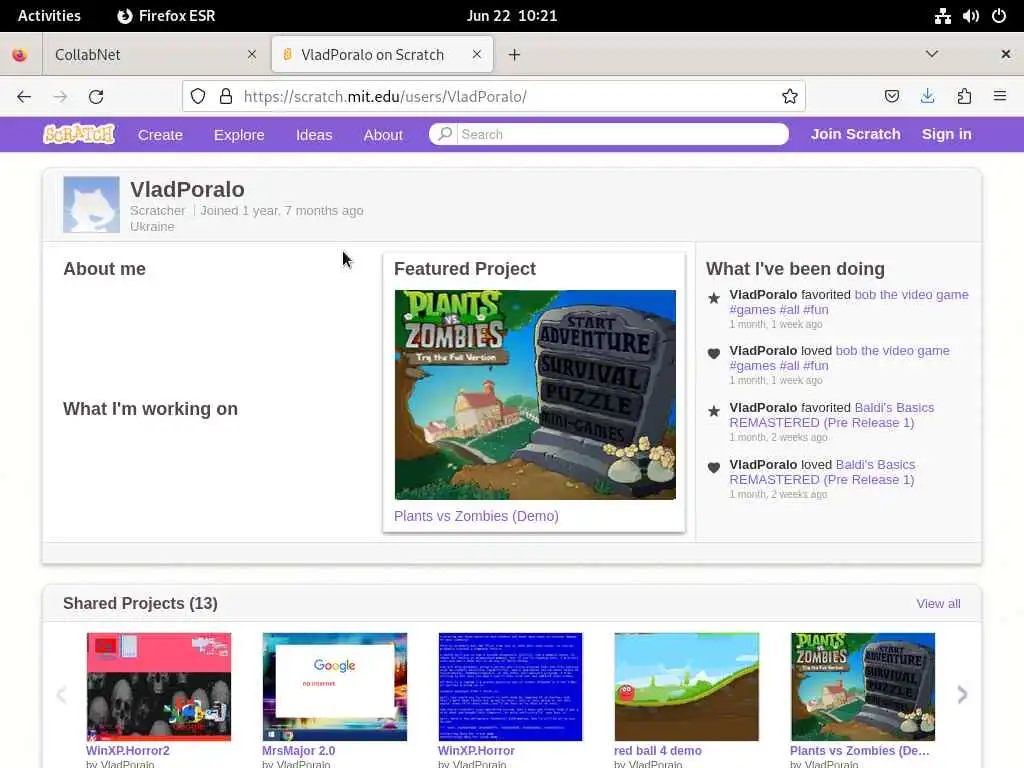Click the WinXP.Horror title link
The width and height of the screenshot is (1024, 768).
point(476,750)
